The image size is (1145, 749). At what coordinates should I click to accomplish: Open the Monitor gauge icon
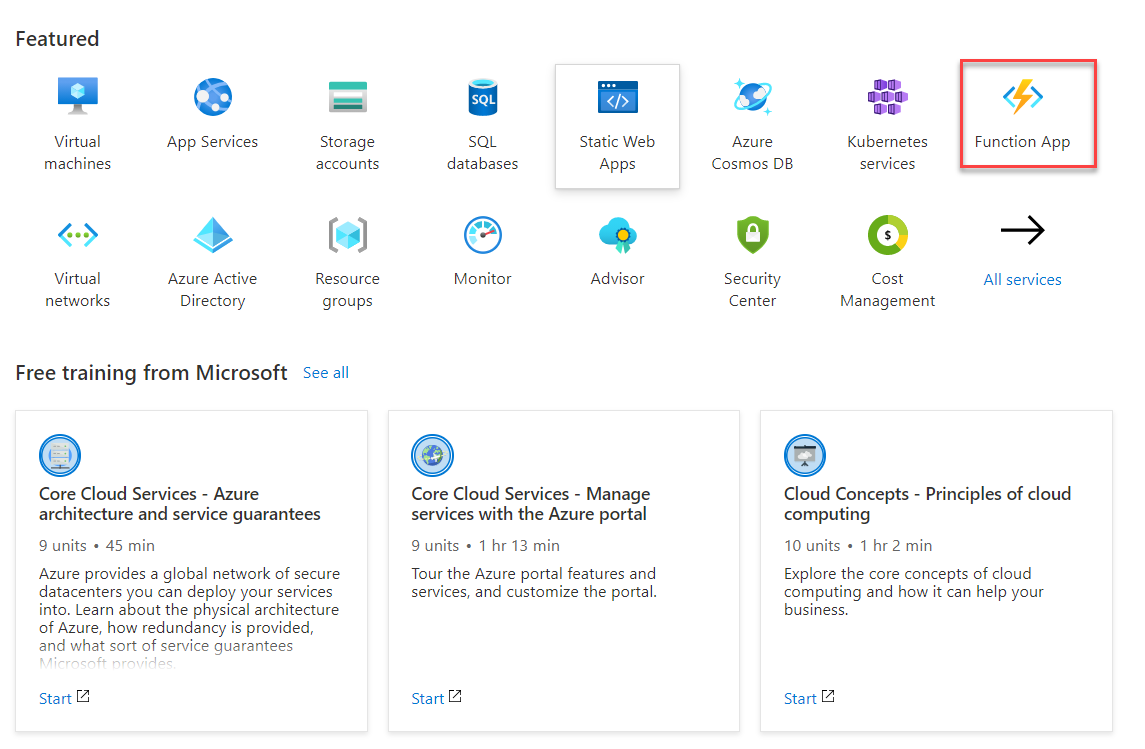pos(483,234)
